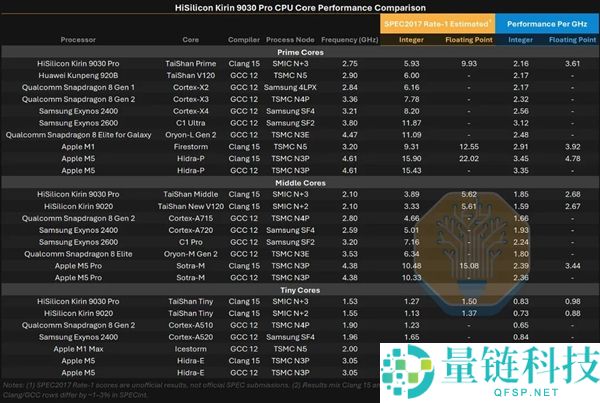This screenshot has height=403, width=600.
Task: Click the 'TaiShan V120' core cell
Action: [191, 75]
